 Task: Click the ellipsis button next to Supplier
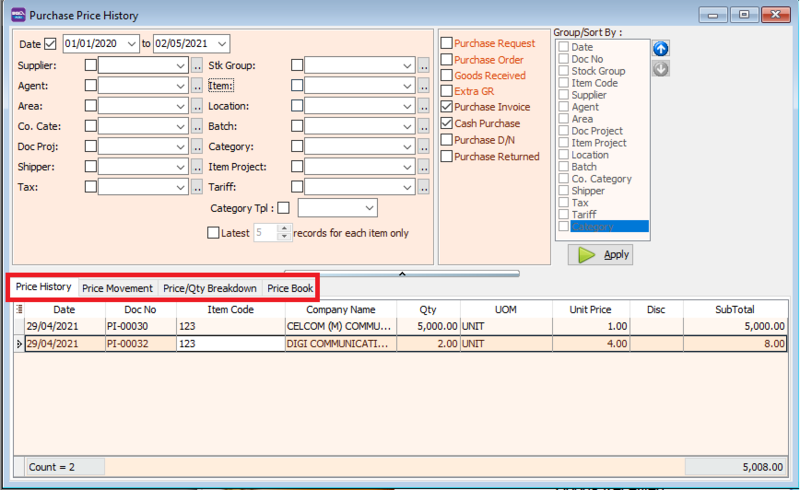pyautogui.click(x=197, y=66)
